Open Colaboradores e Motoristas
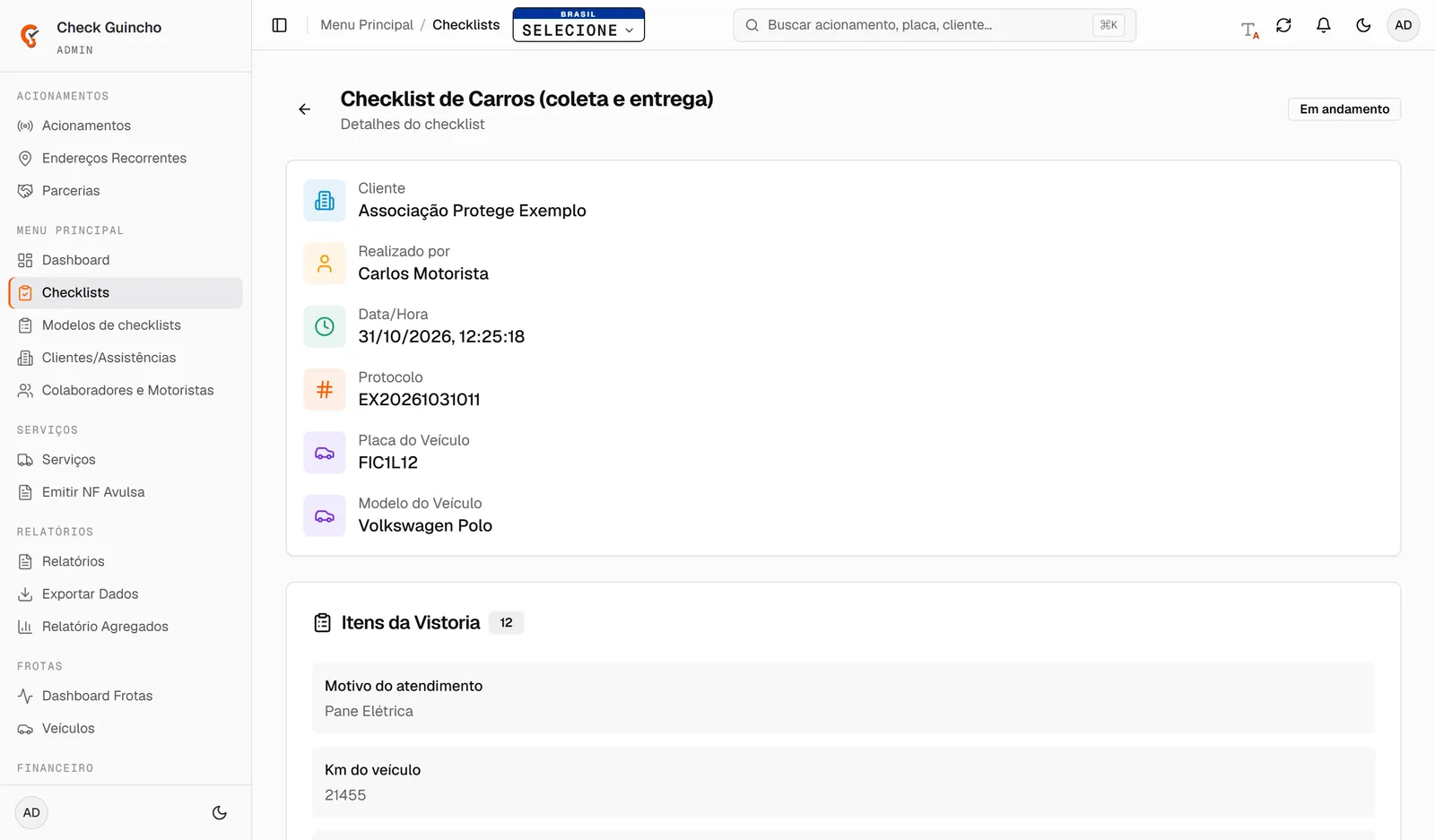This screenshot has height=840, width=1435. (126, 390)
